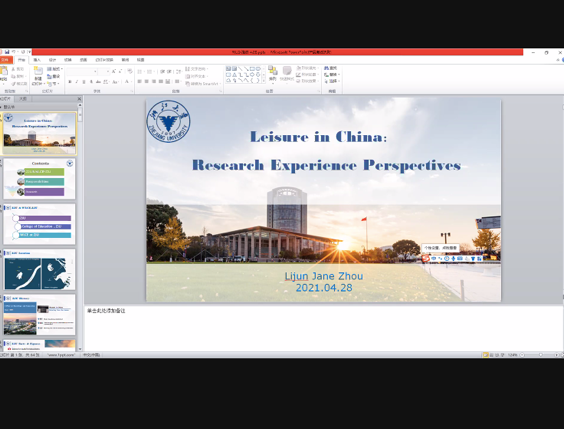Viewport: 564px width, 429px height.
Task: Click the Save icon in quick access toolbar
Action: 7,52
